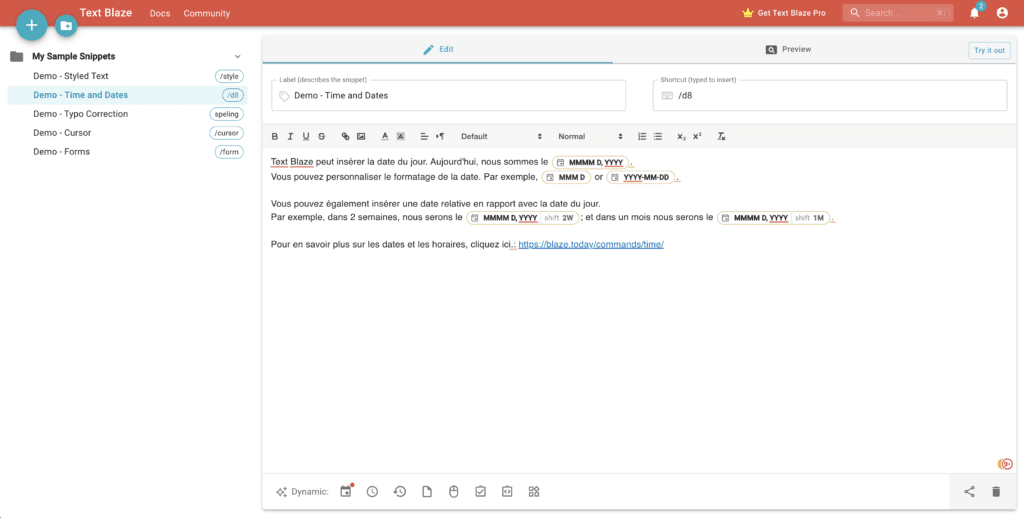The width and height of the screenshot is (1024, 518).
Task: Collapse the My Sample Snippets folder
Action: tap(238, 57)
